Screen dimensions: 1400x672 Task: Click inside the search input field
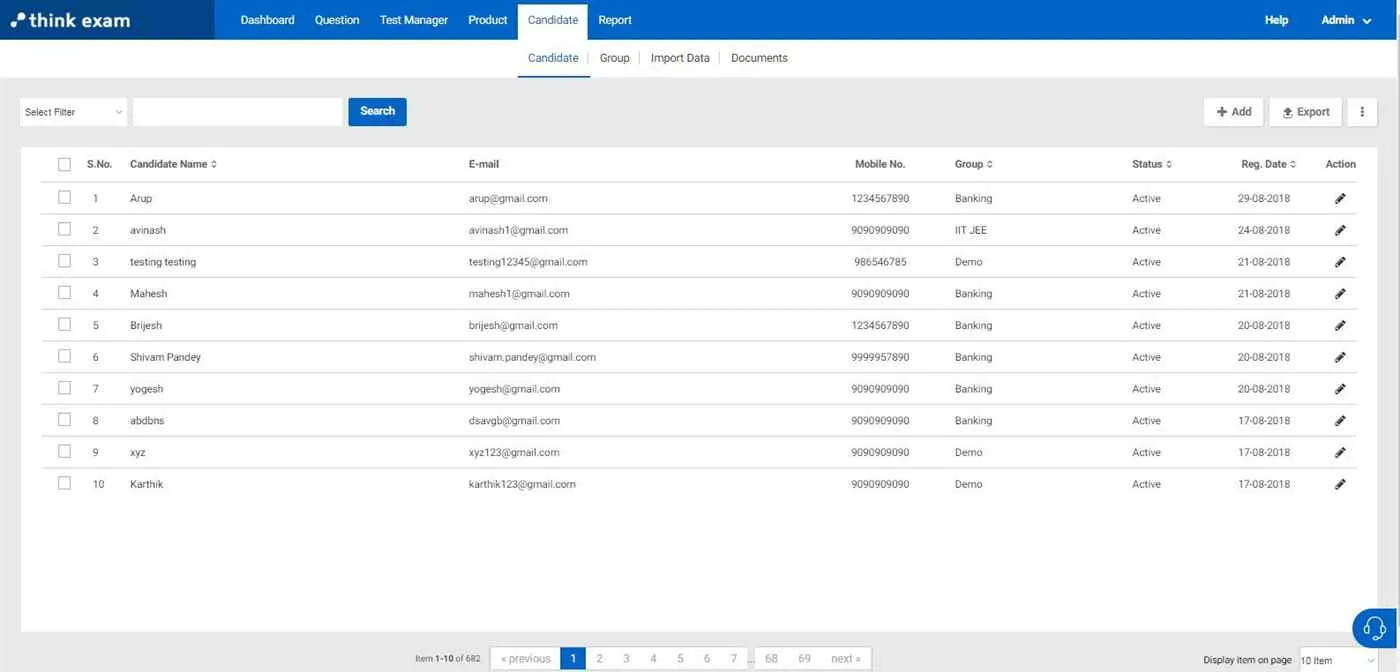(237, 111)
